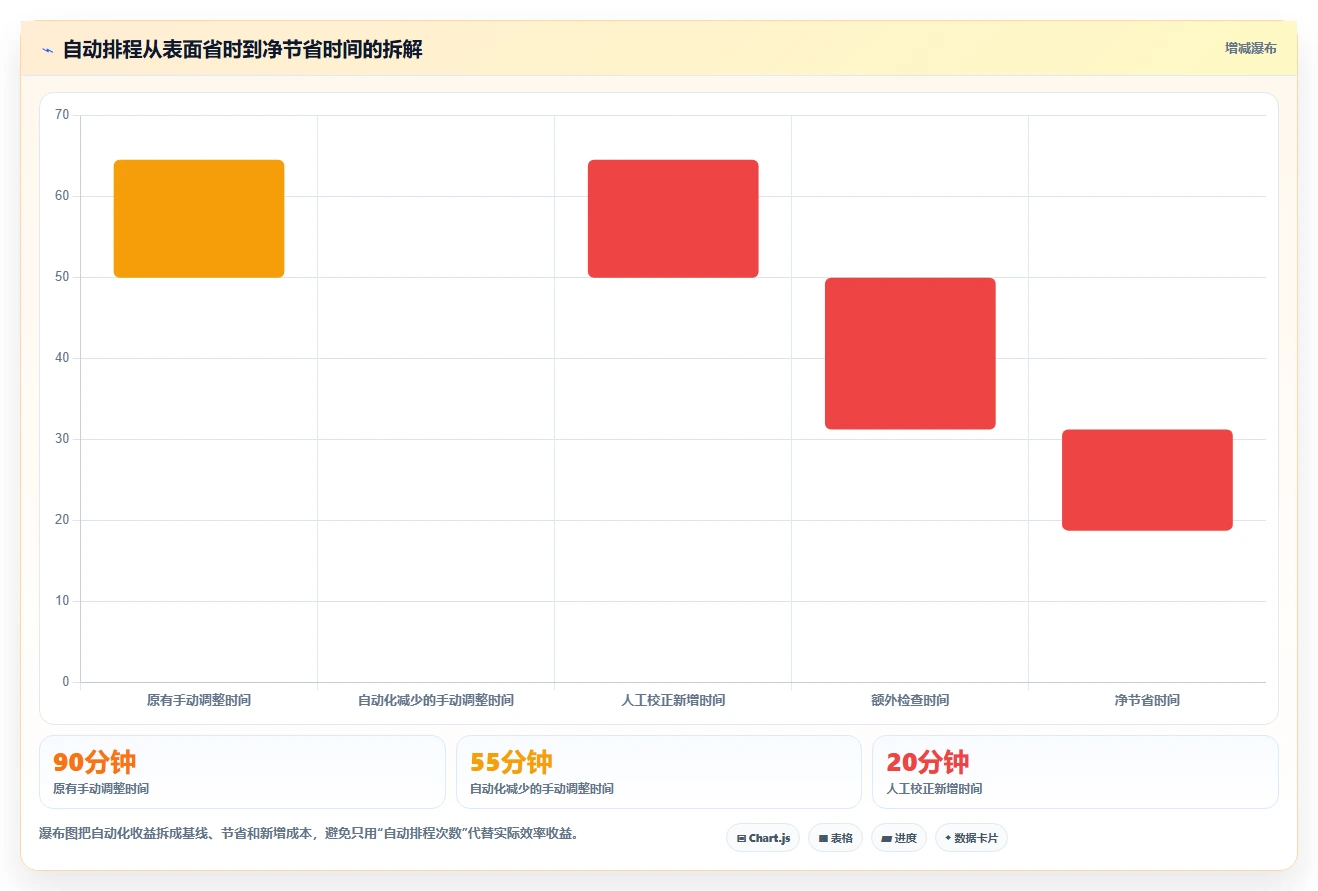Viewport: 1318px width, 891px height.
Task: Click the red 净节省时间 bar
Action: (x=1147, y=480)
